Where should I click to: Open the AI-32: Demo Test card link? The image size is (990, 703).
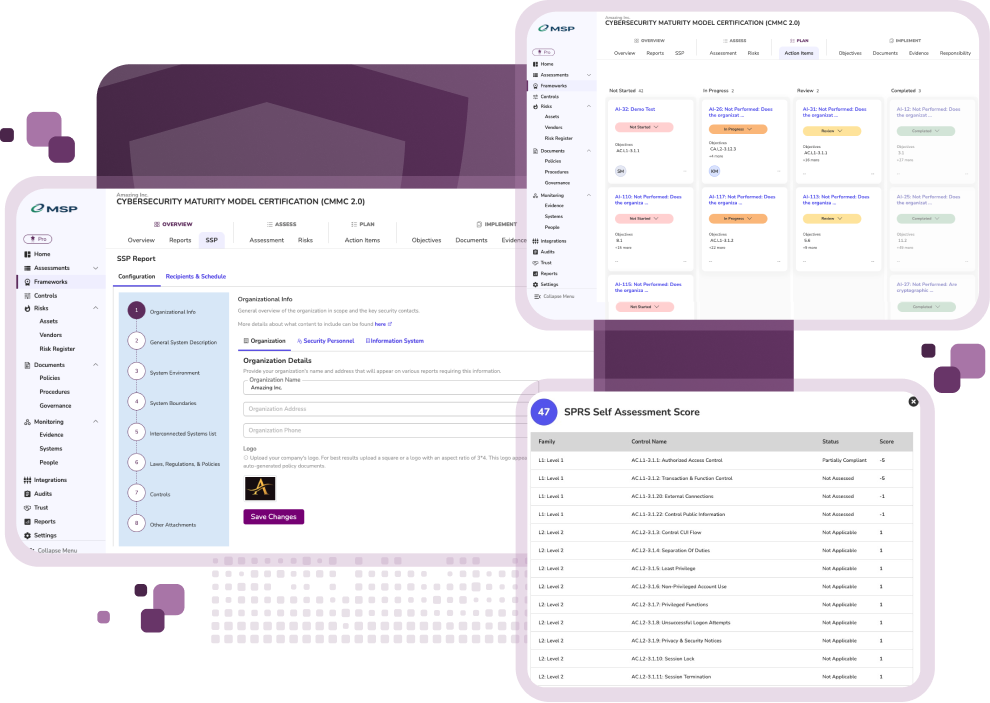pyautogui.click(x=636, y=109)
